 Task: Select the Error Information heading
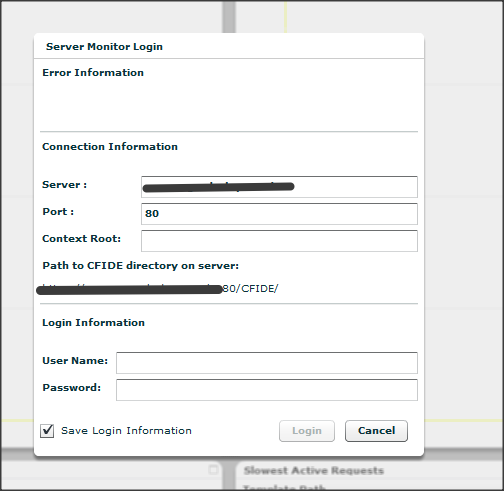[x=93, y=73]
